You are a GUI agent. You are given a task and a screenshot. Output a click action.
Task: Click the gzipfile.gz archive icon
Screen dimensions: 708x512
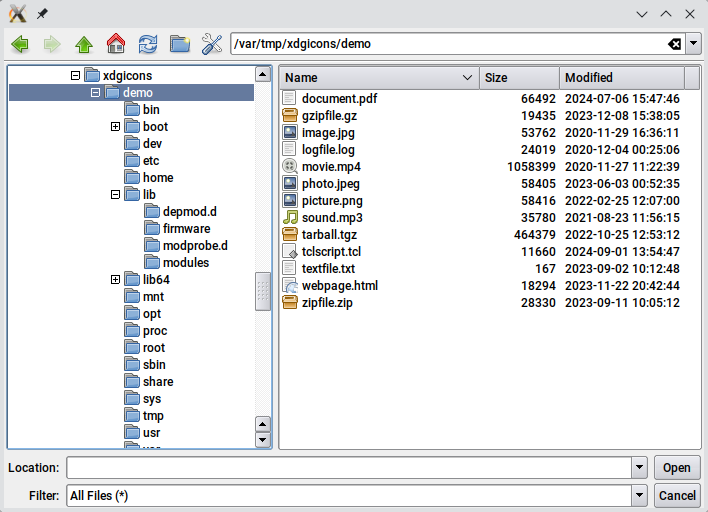tap(290, 116)
